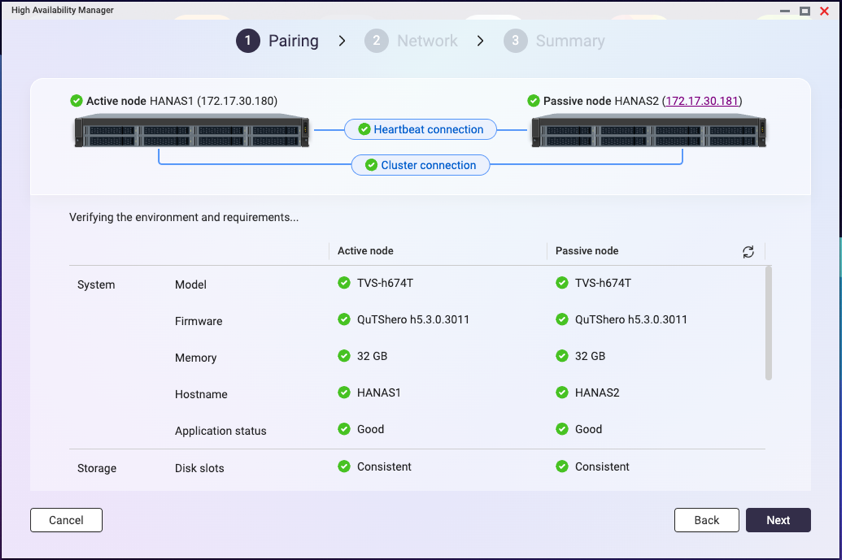This screenshot has height=560, width=842.
Task: Click the active node NAS device image
Action: [x=192, y=132]
